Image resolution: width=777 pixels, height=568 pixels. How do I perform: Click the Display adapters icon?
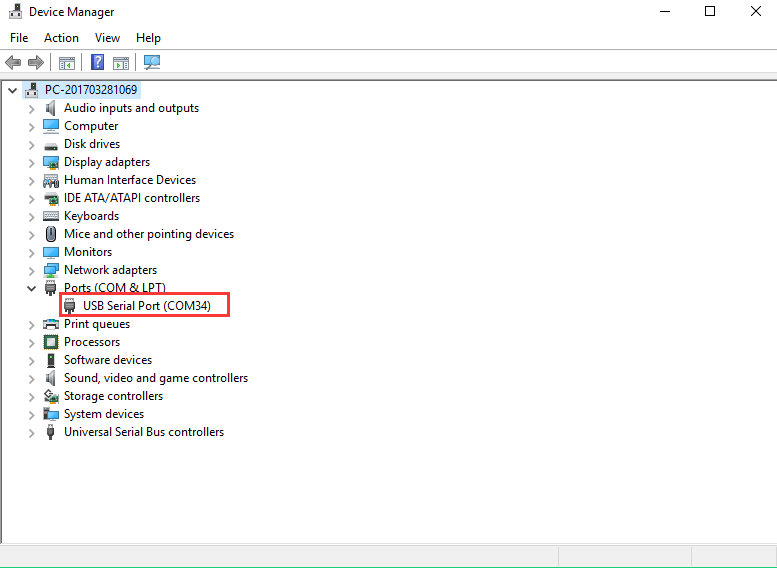[51, 162]
